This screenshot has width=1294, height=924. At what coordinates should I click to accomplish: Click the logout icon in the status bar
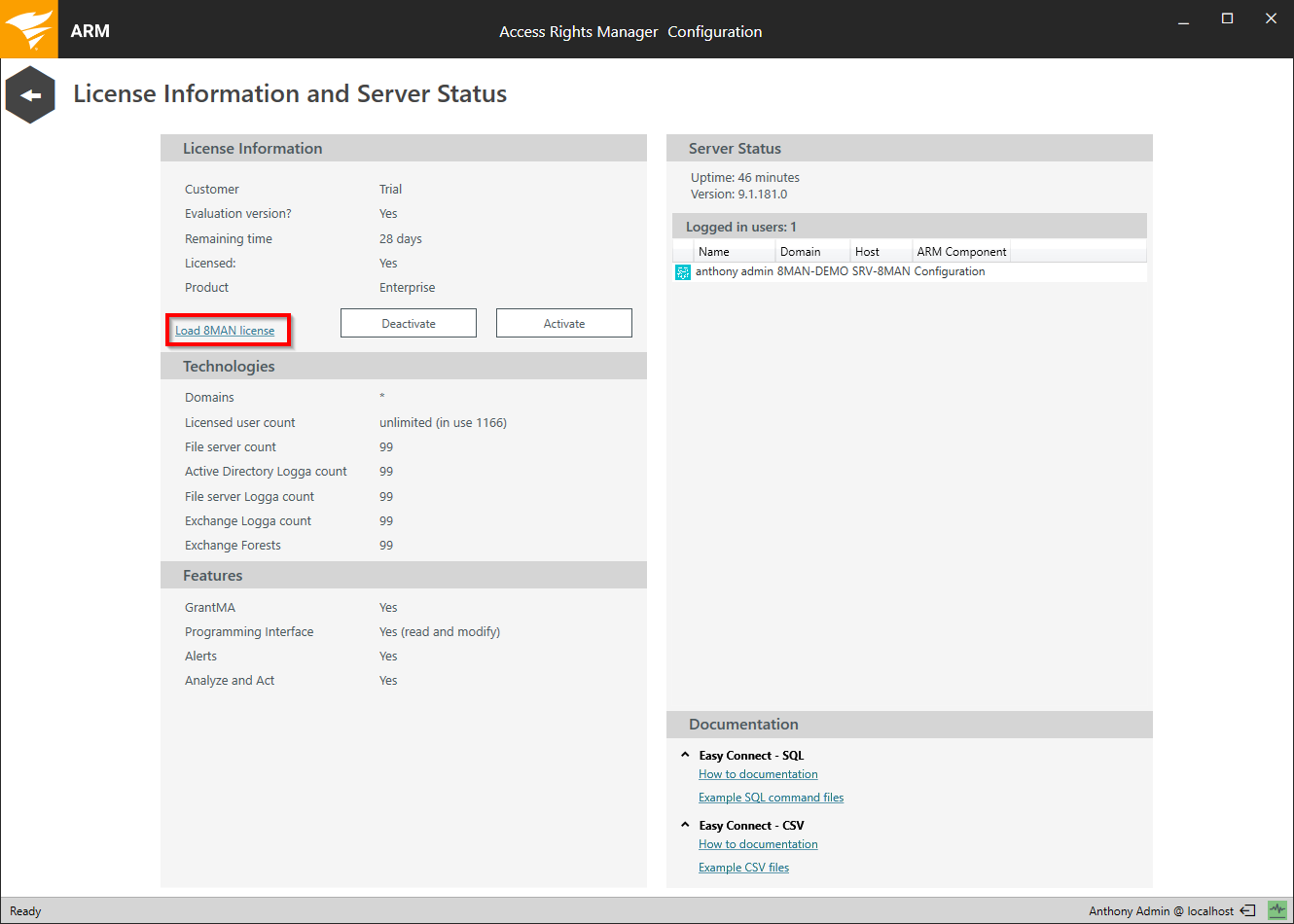[x=1247, y=911]
